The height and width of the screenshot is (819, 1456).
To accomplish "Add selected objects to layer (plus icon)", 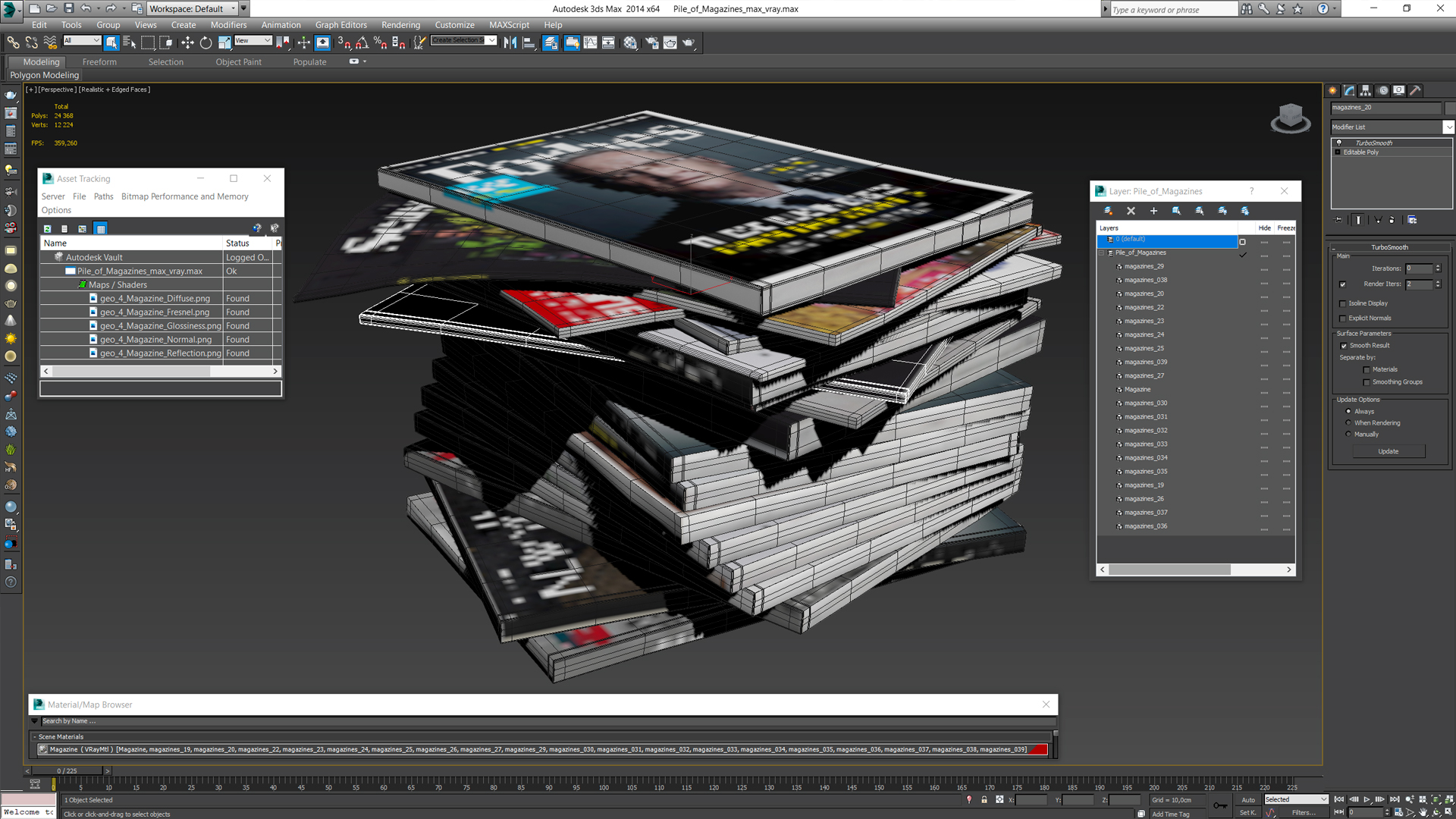I will (x=1153, y=211).
